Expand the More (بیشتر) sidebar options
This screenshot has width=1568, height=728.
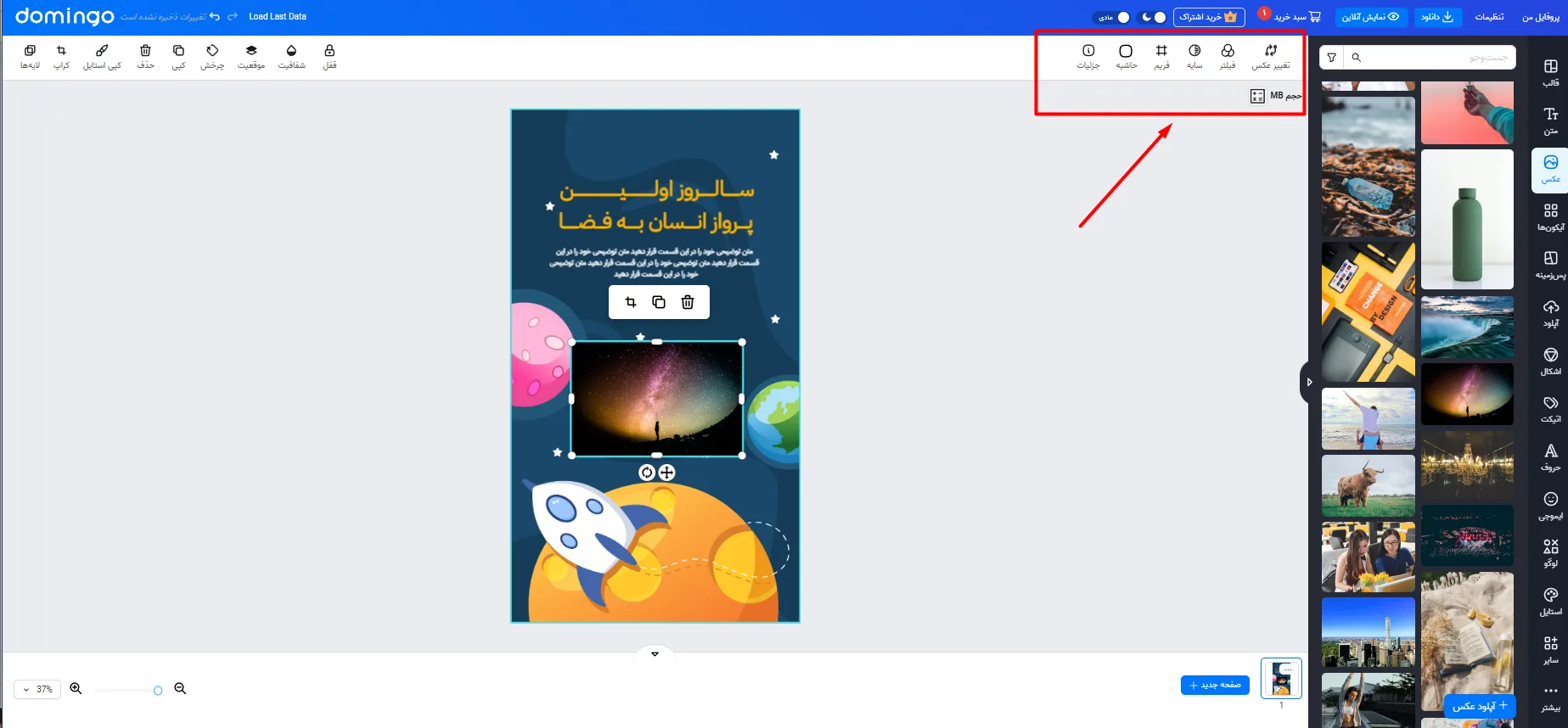(1550, 697)
